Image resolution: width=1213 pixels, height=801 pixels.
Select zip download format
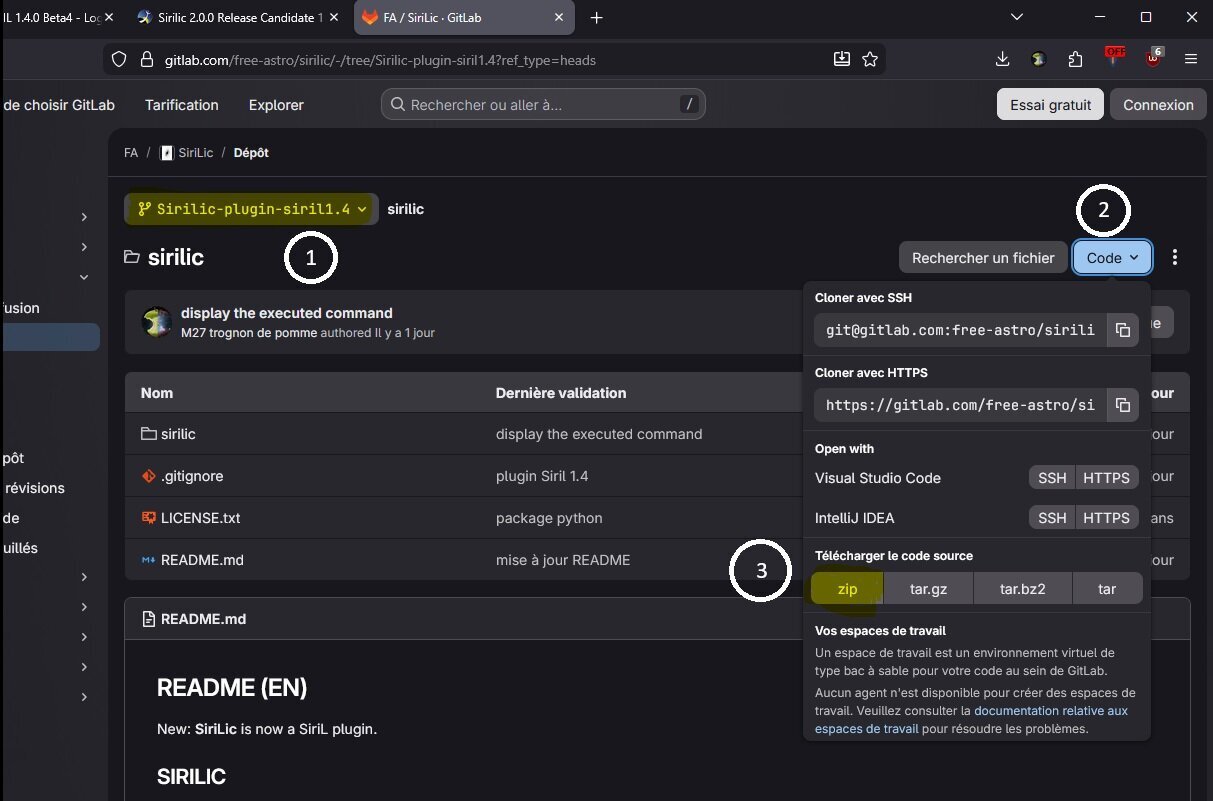847,589
